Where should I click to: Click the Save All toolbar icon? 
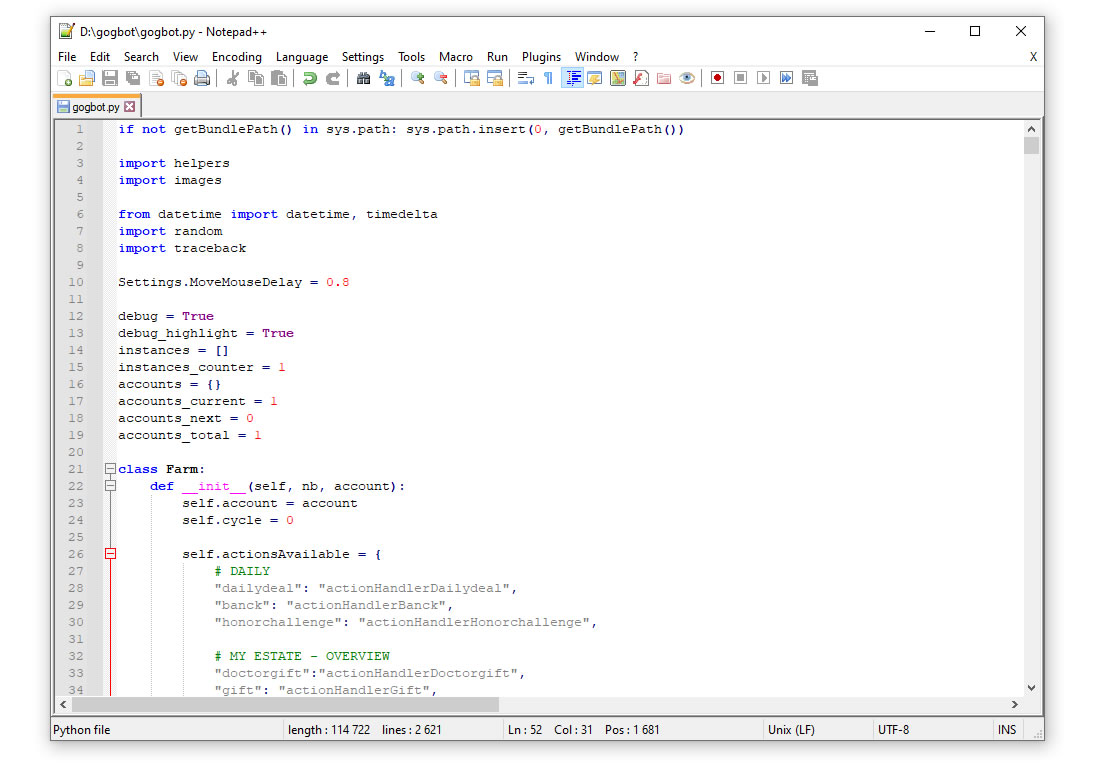tap(133, 78)
